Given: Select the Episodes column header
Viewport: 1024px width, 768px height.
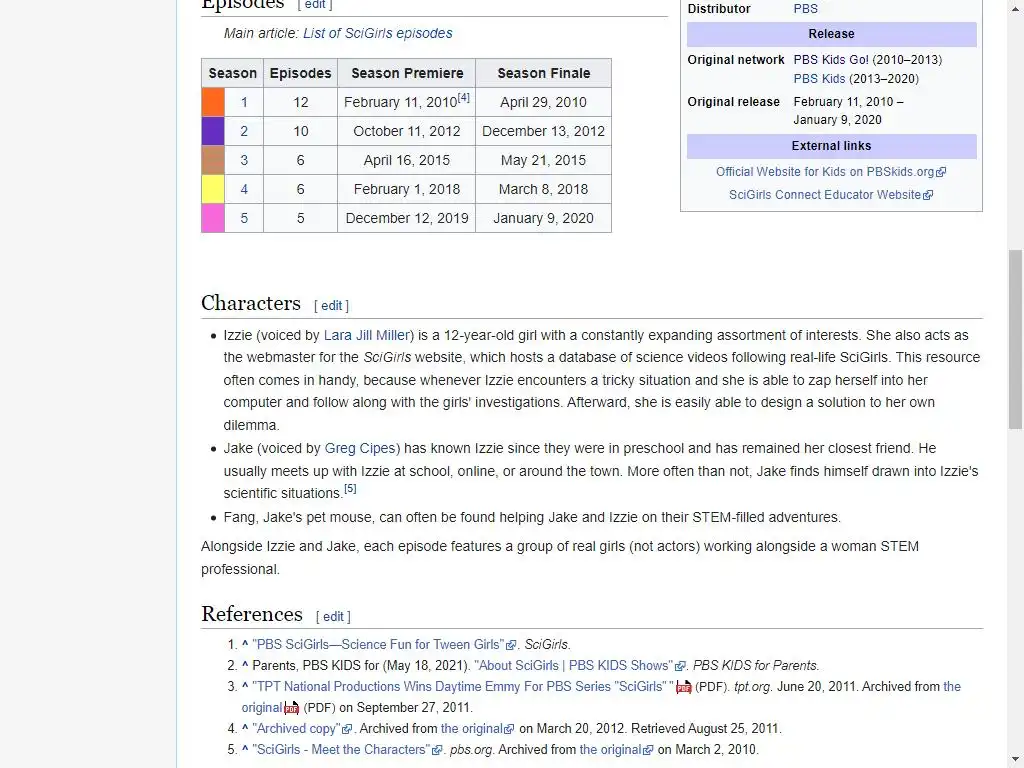Looking at the screenshot, I should [x=300, y=73].
